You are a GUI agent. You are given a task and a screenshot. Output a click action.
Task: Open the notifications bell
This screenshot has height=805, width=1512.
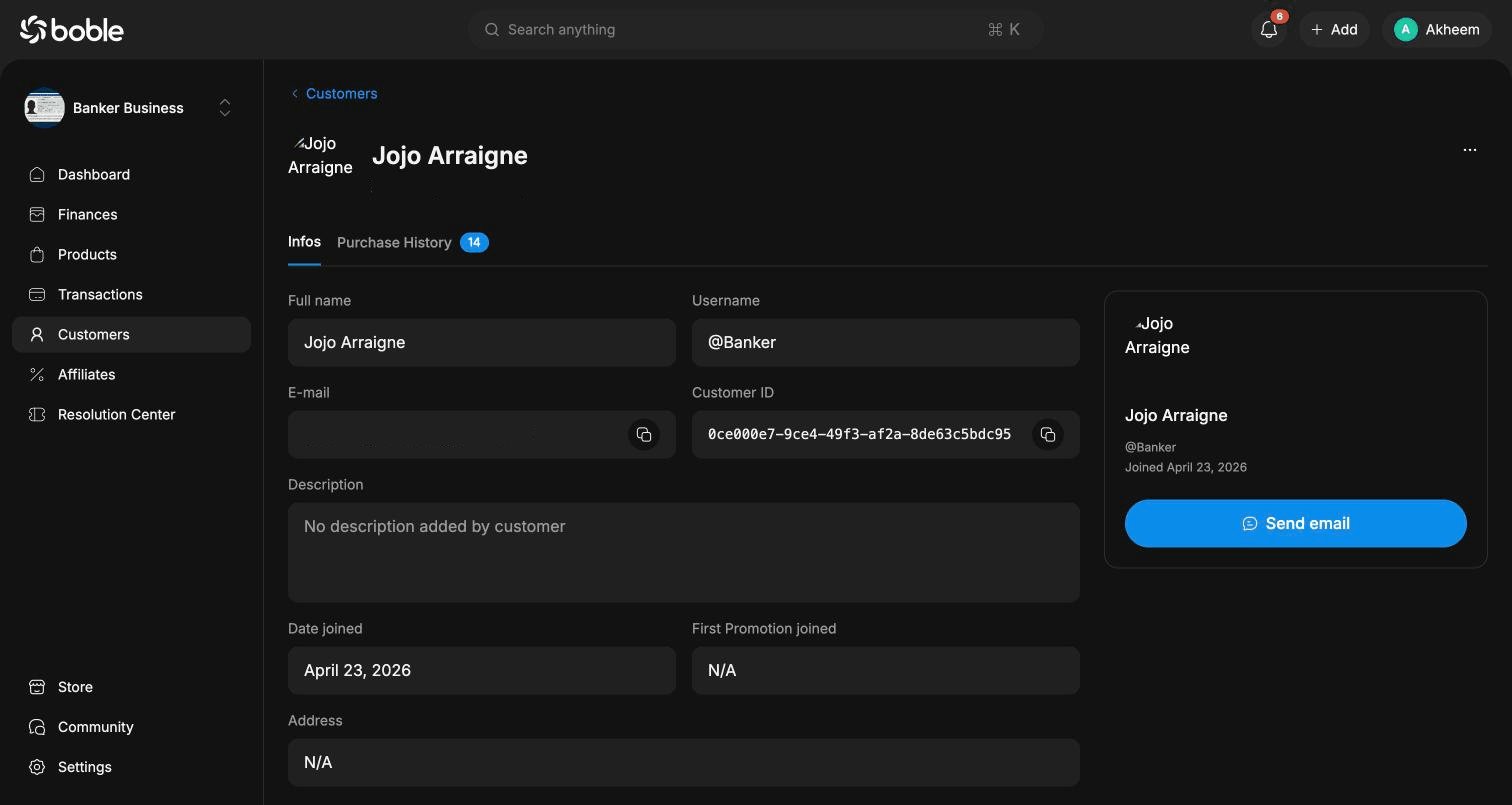(1269, 30)
